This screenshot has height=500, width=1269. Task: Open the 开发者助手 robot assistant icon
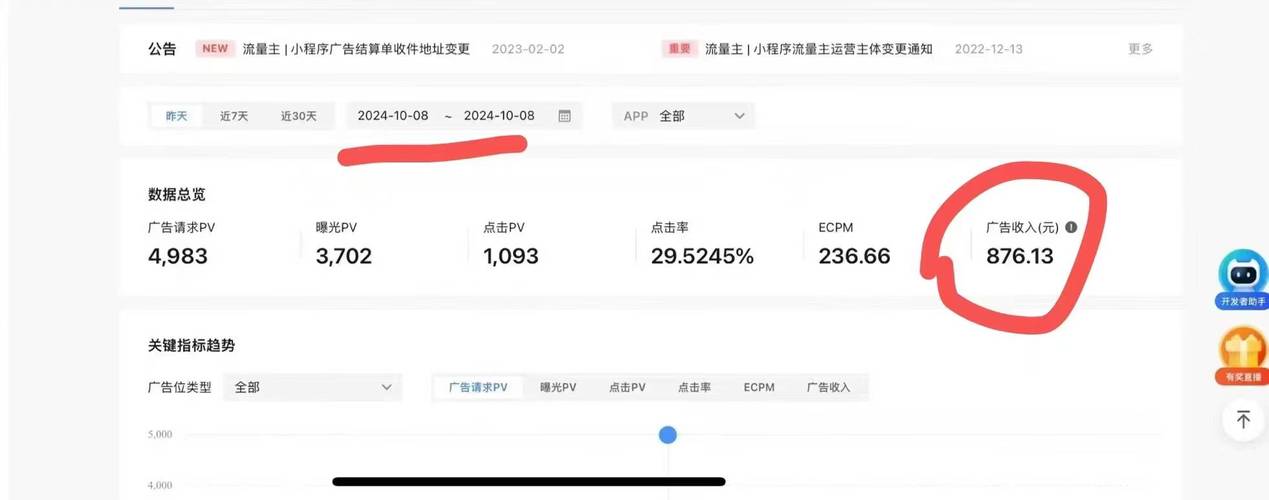pos(1242,273)
